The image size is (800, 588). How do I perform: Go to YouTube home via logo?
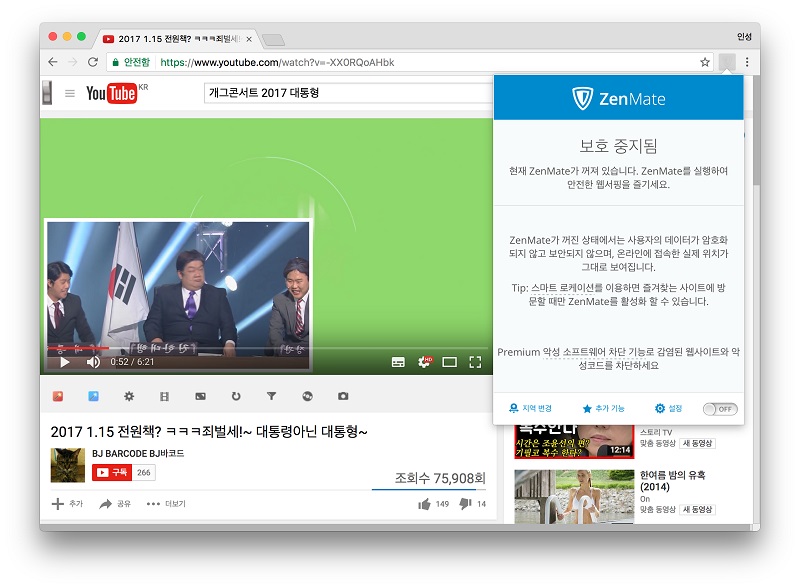[112, 93]
